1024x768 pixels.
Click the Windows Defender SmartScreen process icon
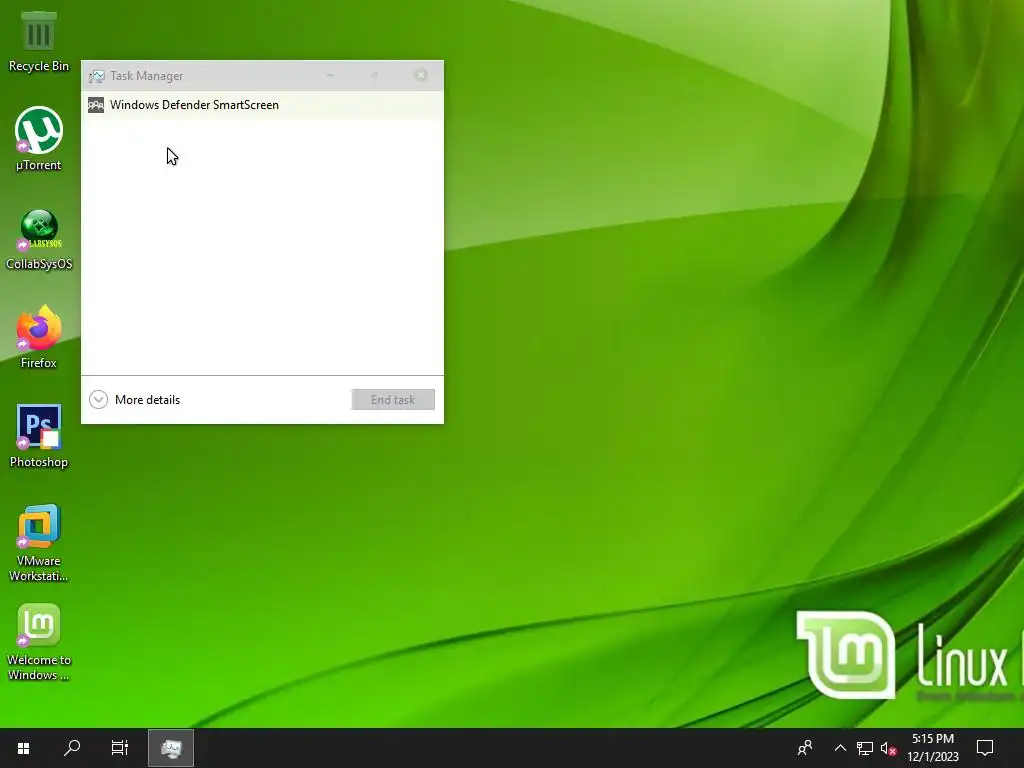96,105
